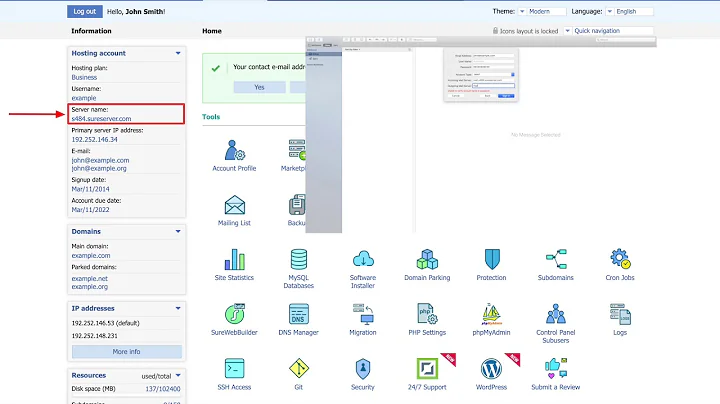
Task: Open the Git tool
Action: (x=298, y=374)
